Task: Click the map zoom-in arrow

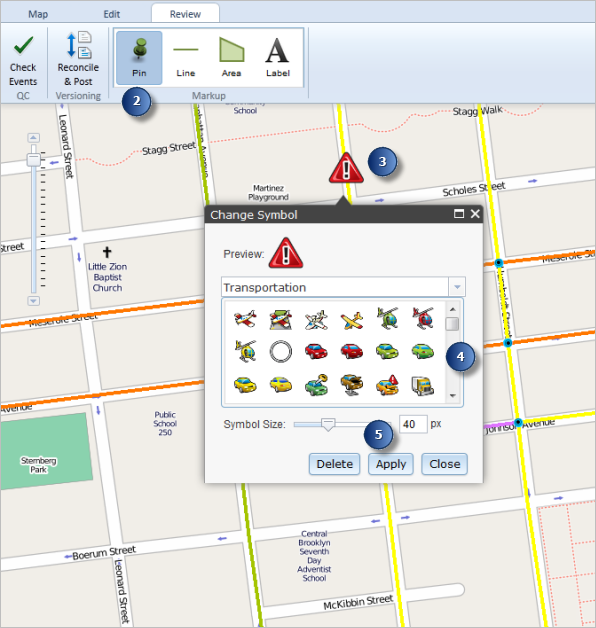Action: click(x=33, y=138)
